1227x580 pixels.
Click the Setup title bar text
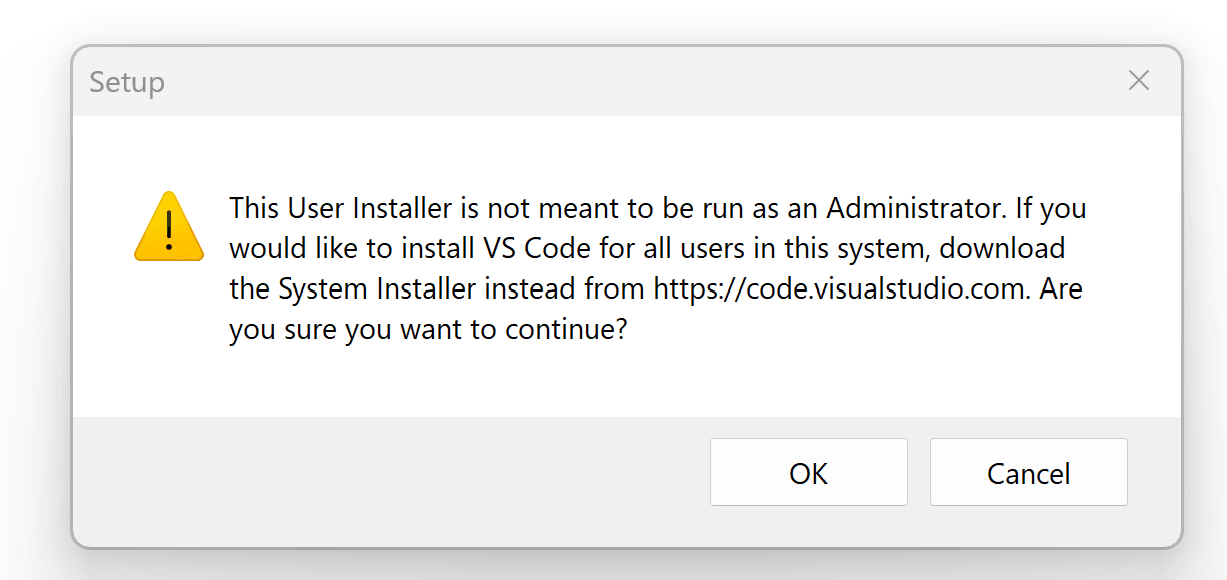pyautogui.click(x=126, y=82)
